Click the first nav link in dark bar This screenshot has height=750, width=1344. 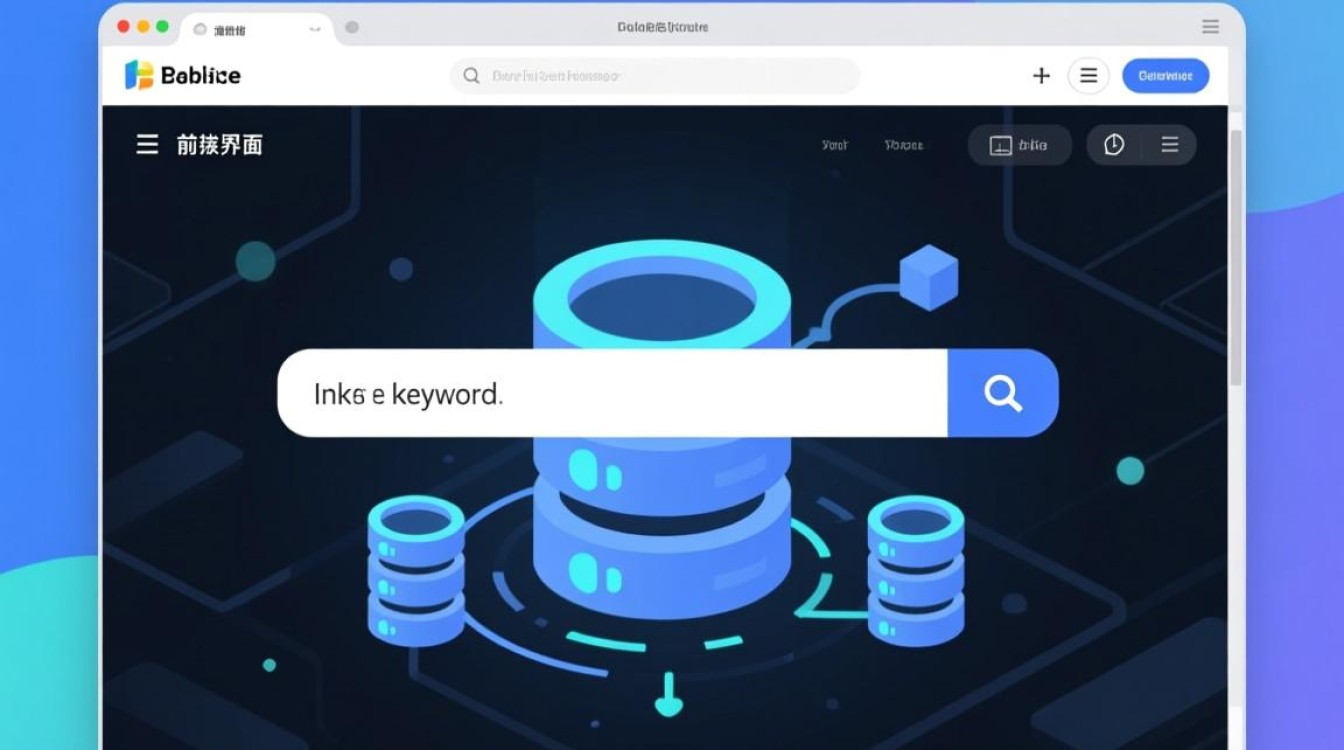[834, 145]
